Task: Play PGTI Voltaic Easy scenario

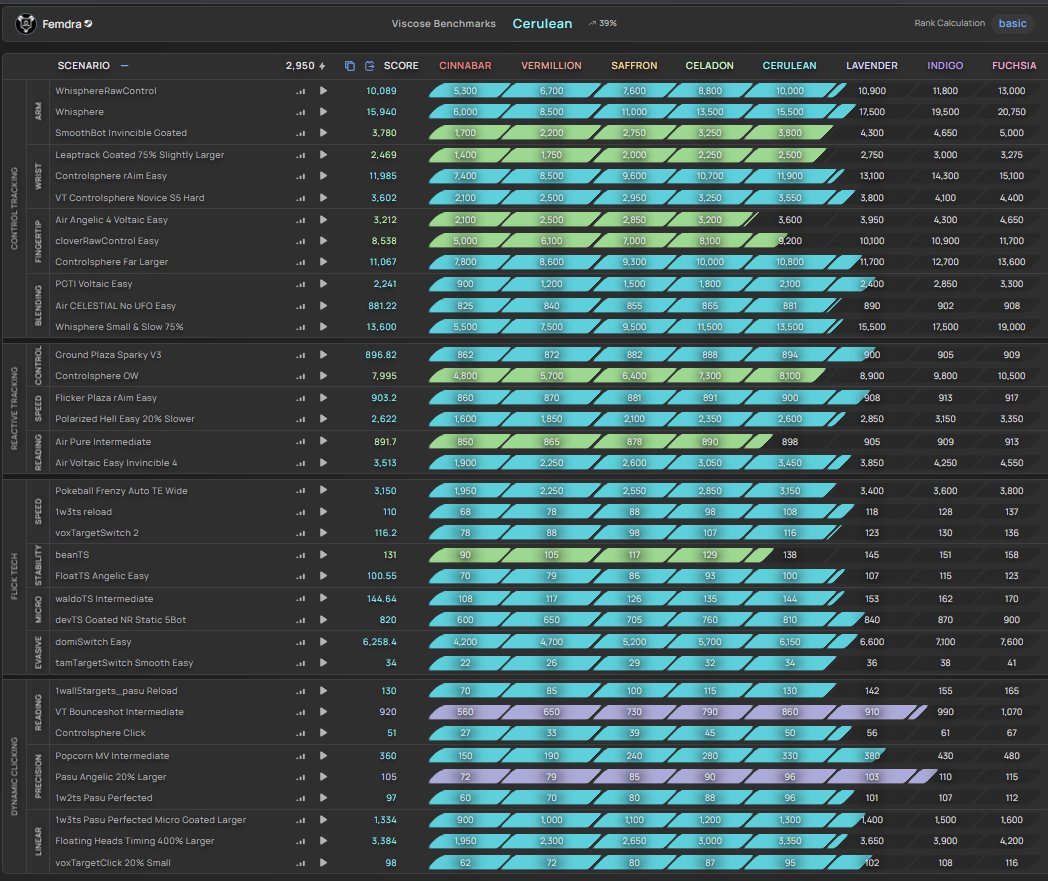Action: [323, 284]
